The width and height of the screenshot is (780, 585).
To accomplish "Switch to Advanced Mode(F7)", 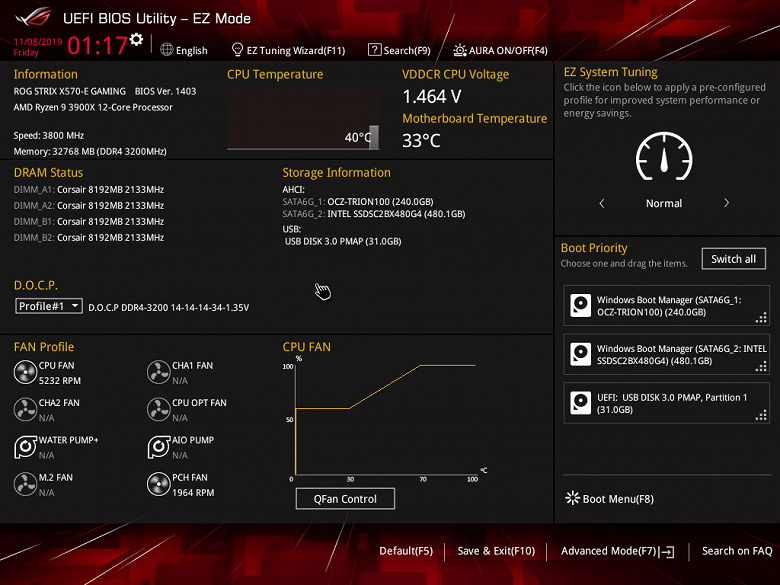I will tap(617, 551).
